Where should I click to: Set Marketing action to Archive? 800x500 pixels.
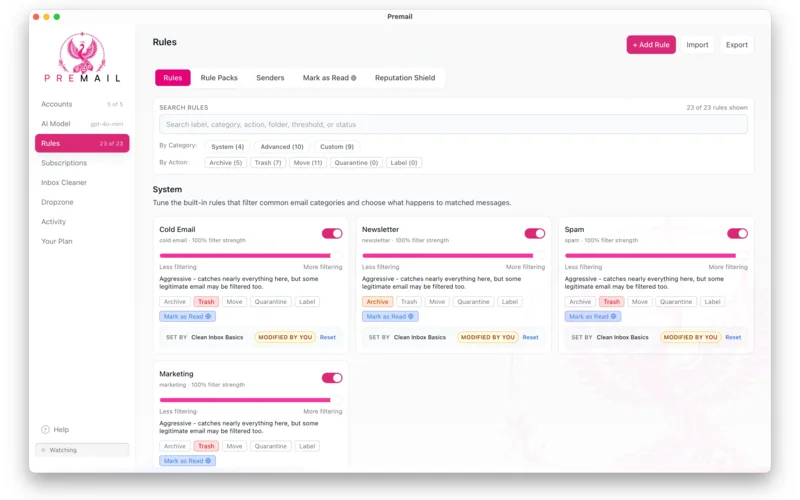[174, 446]
